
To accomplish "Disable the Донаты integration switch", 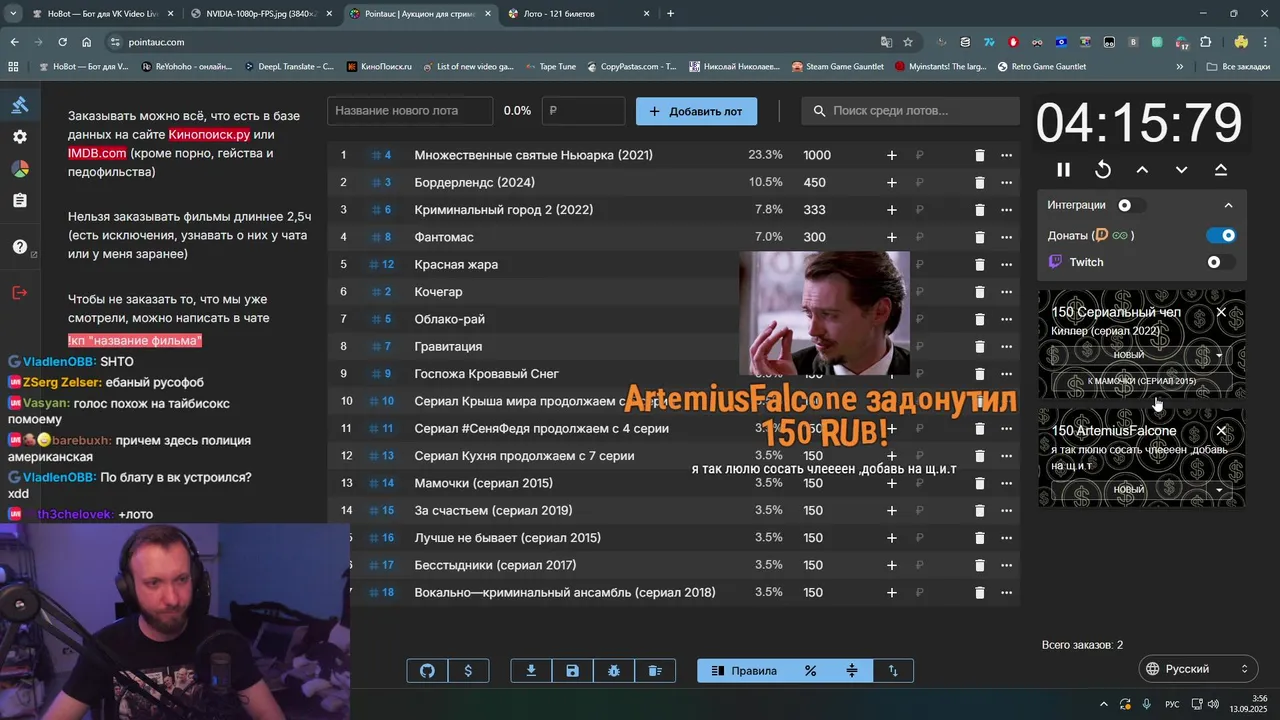I will point(1222,235).
